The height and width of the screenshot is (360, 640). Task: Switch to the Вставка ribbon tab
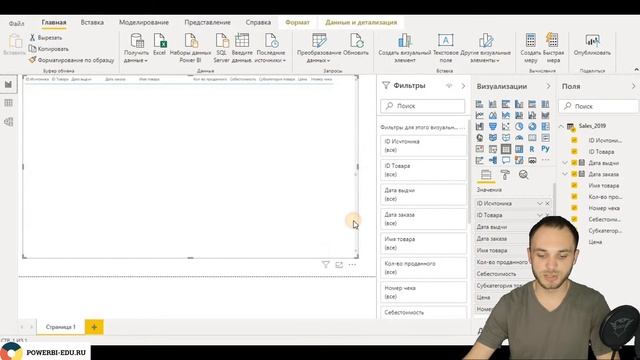pyautogui.click(x=92, y=22)
